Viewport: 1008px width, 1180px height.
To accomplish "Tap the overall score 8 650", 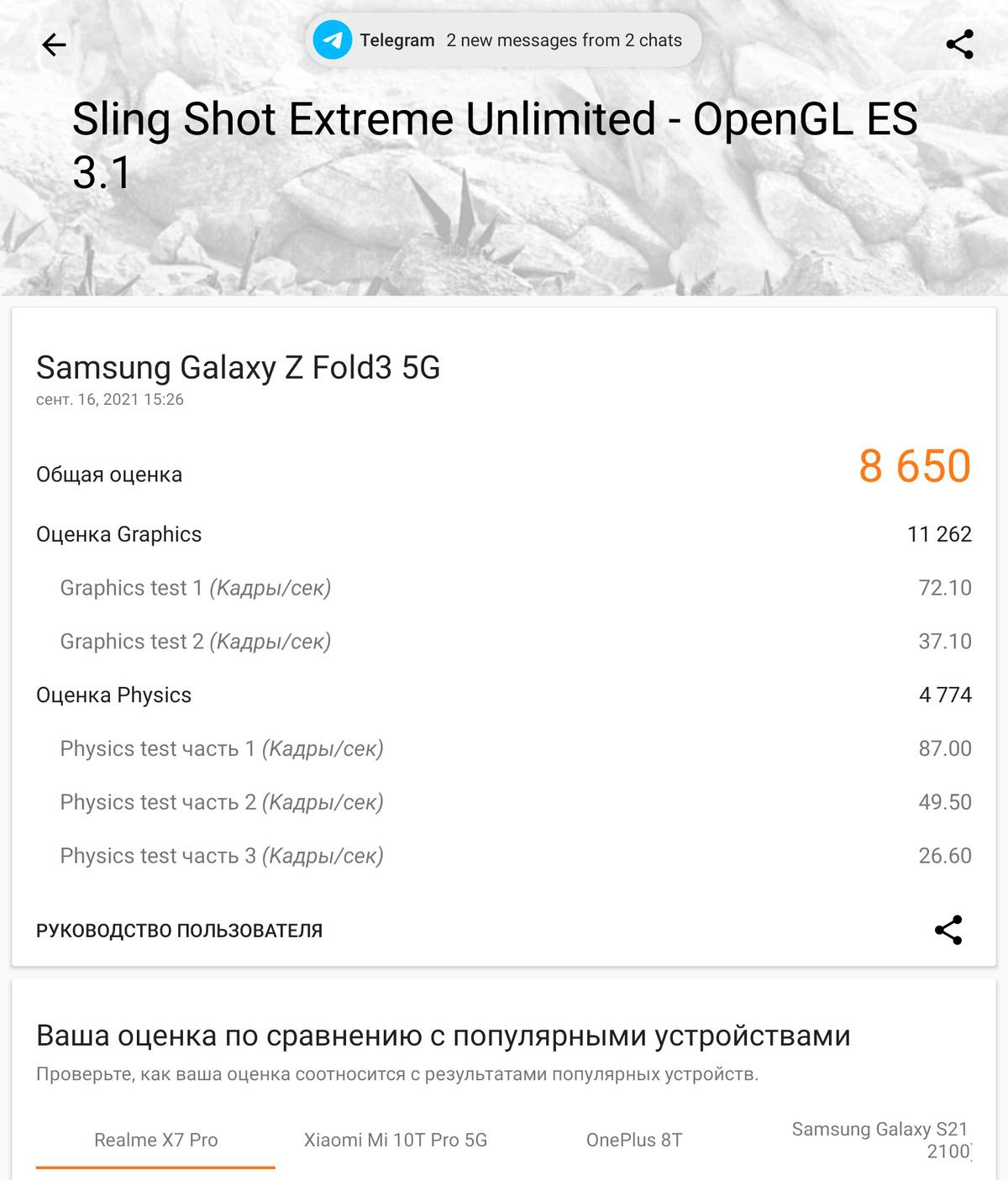I will [x=914, y=466].
